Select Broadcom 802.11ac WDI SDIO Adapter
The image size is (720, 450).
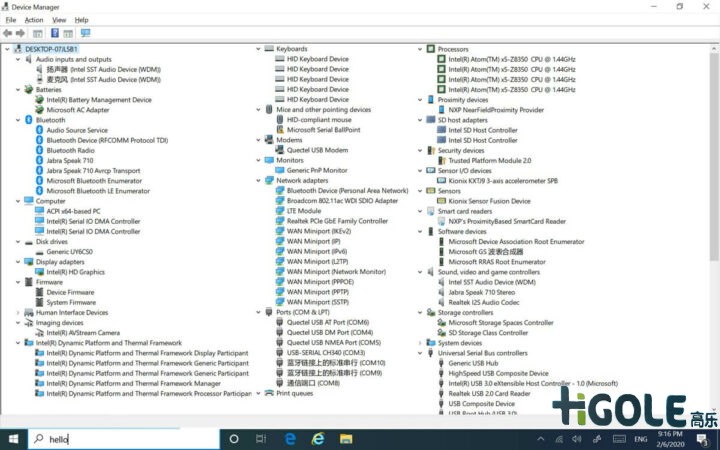click(341, 200)
